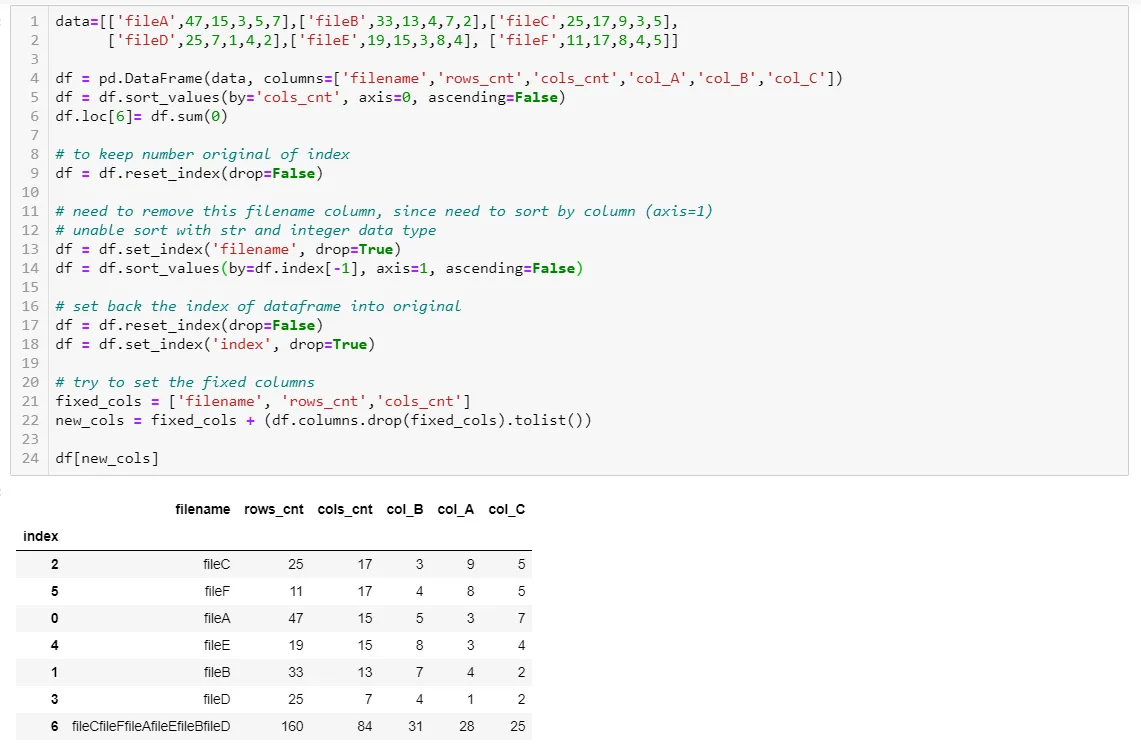
Task: Click cols_cnt value 13 in the fileB row
Action: coord(365,672)
